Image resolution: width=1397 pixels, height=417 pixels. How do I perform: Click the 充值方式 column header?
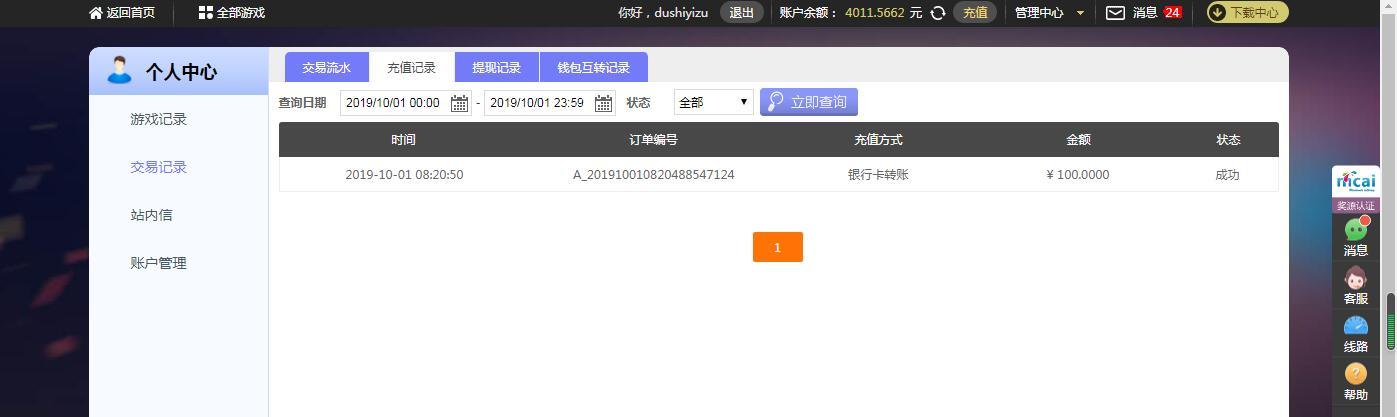(x=878, y=140)
